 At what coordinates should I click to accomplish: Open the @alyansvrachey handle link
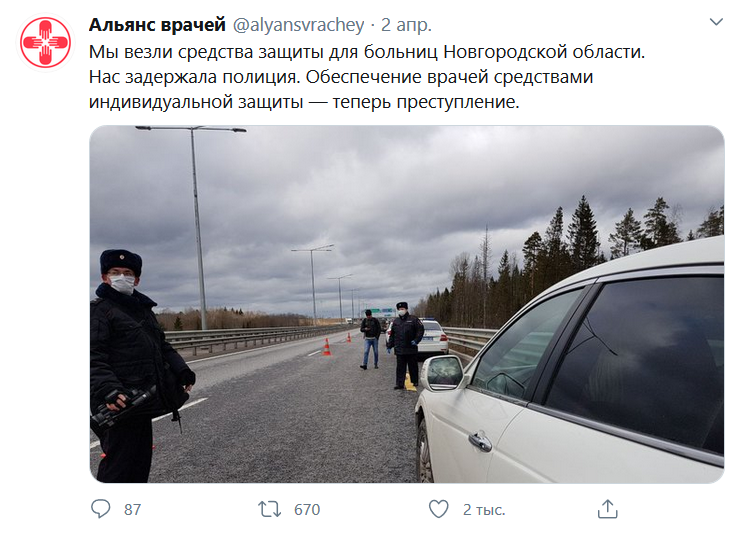click(298, 25)
